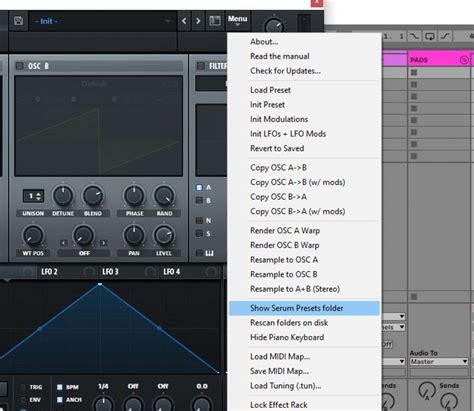Click the OSC B WT POS knob
Screen dimensions: 474x411
click(x=33, y=235)
